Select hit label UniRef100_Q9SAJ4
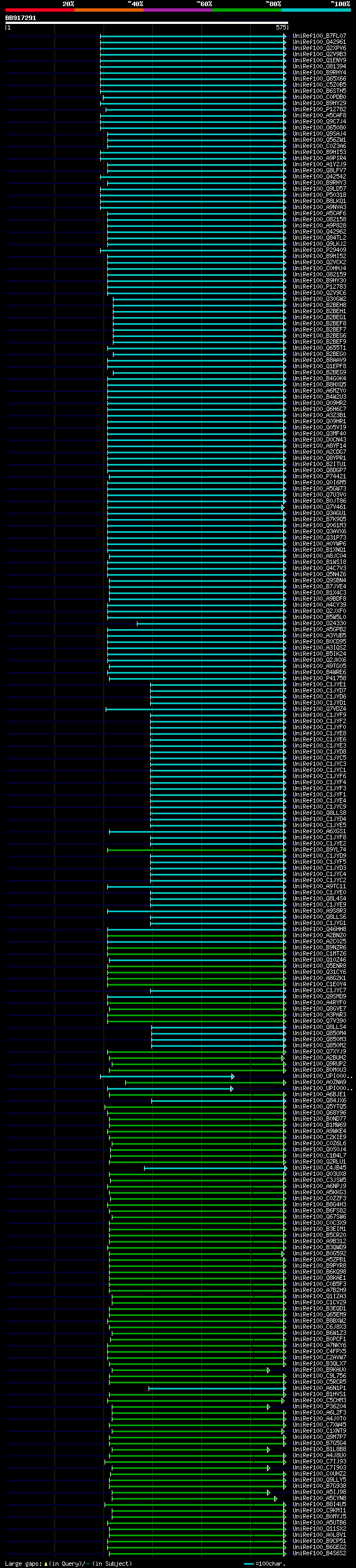 (319, 134)
